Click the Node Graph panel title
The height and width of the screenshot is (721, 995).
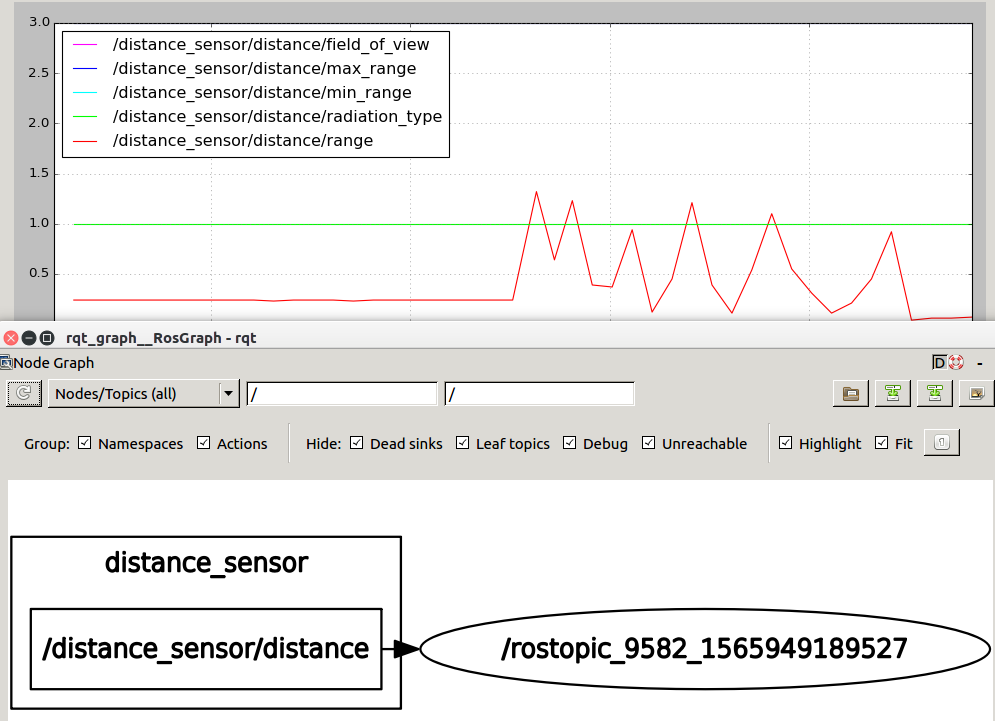(54, 363)
